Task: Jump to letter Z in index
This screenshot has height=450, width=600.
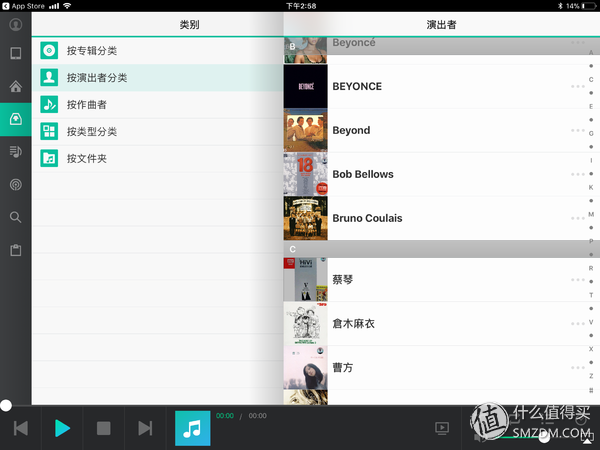Action: pos(591,376)
